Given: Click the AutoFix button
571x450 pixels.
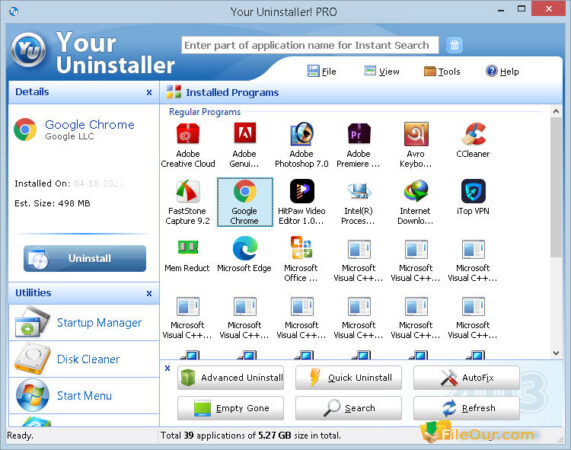Looking at the screenshot, I should click(x=466, y=378).
